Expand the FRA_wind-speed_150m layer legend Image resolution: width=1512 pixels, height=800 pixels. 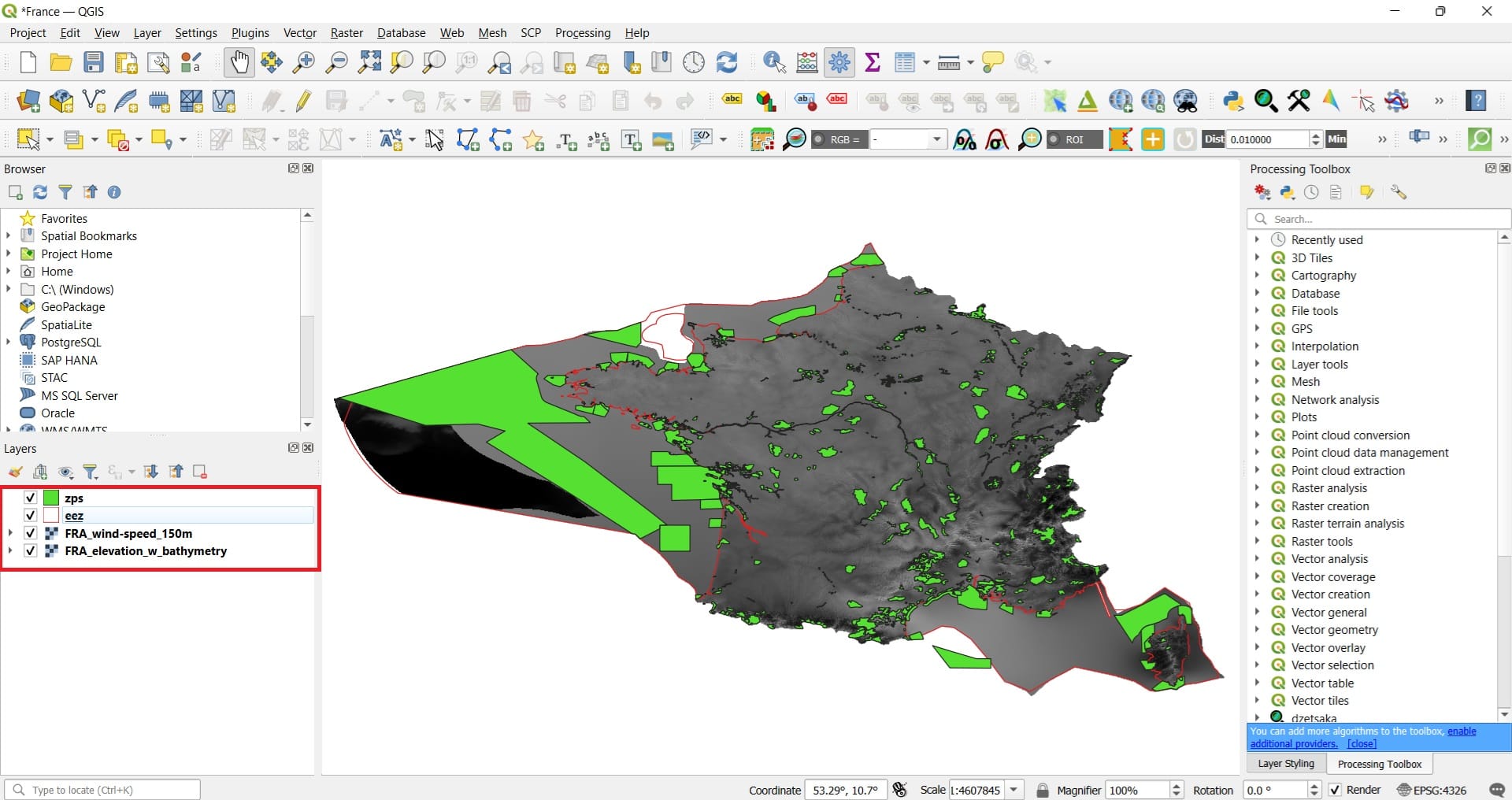pos(10,533)
